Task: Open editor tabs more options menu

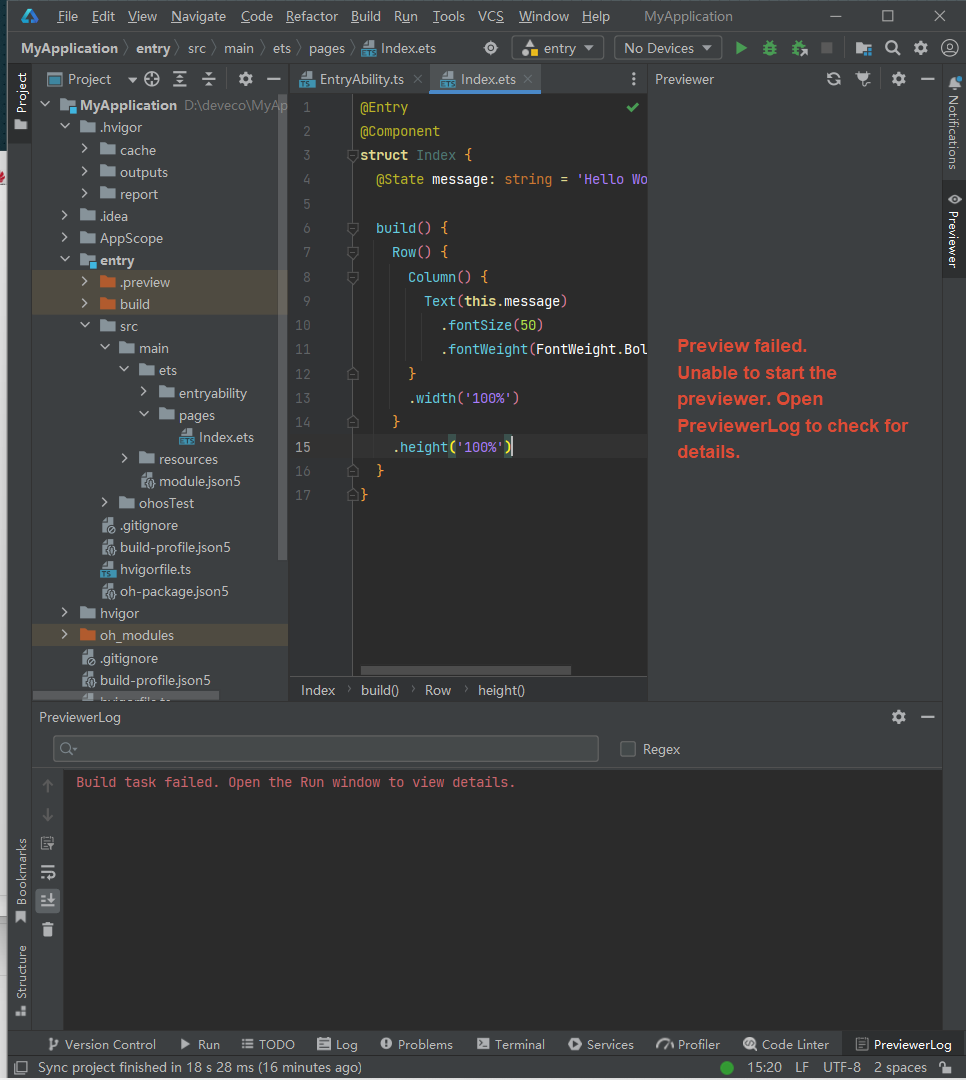Action: [633, 79]
